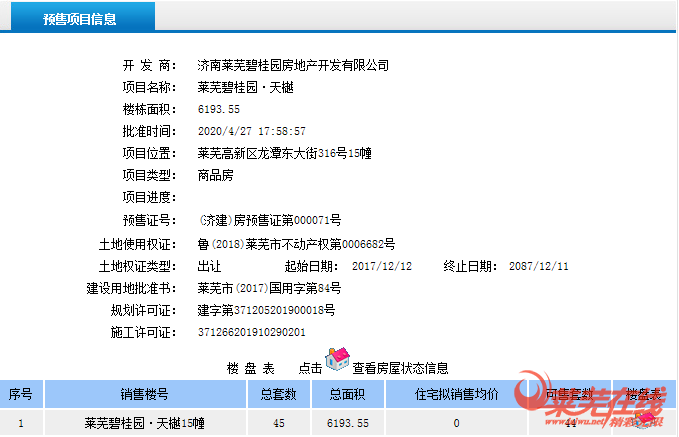Click land certificate 鲁(2018)莱芜市不动产权第0006682号
679x437 pixels.
pos(296,244)
